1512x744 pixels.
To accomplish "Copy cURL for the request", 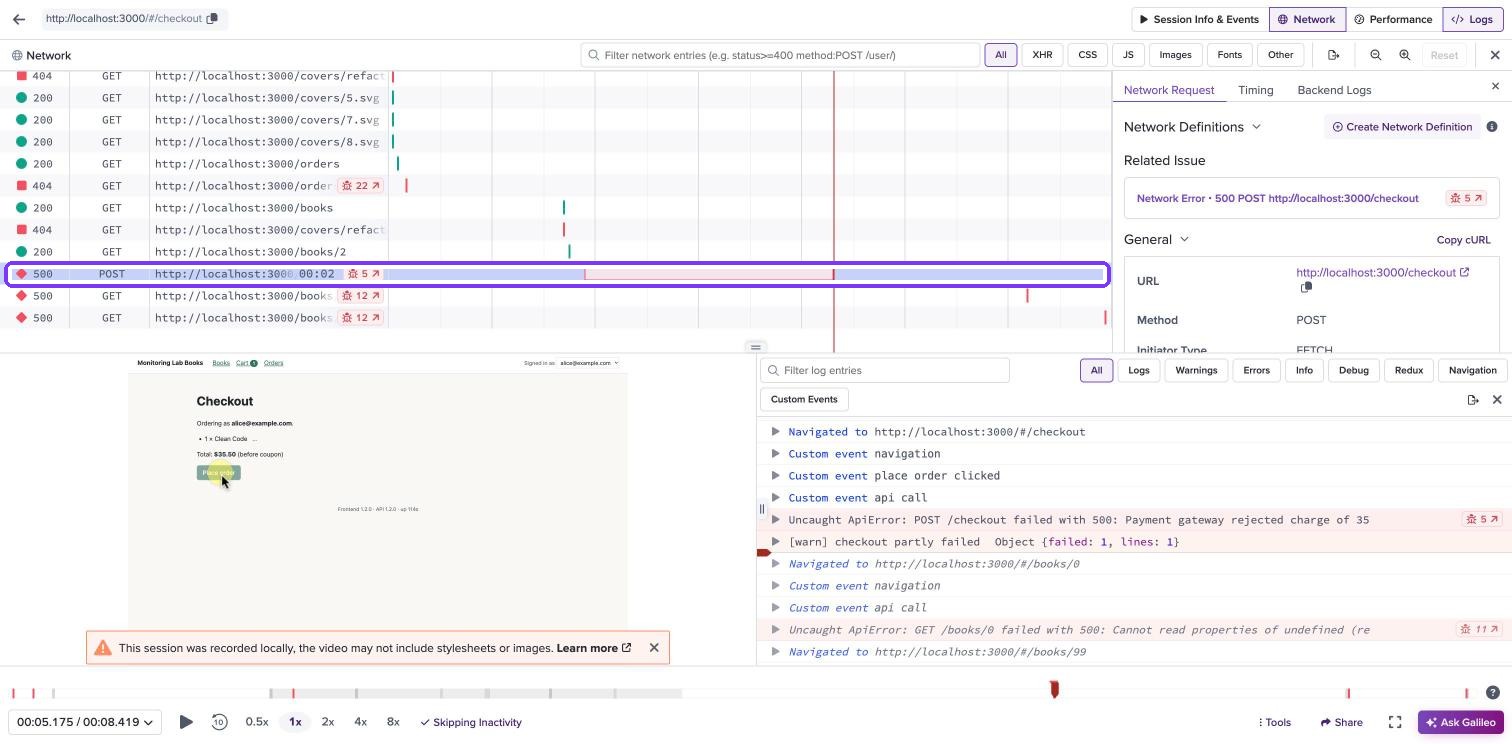I will 1463,240.
